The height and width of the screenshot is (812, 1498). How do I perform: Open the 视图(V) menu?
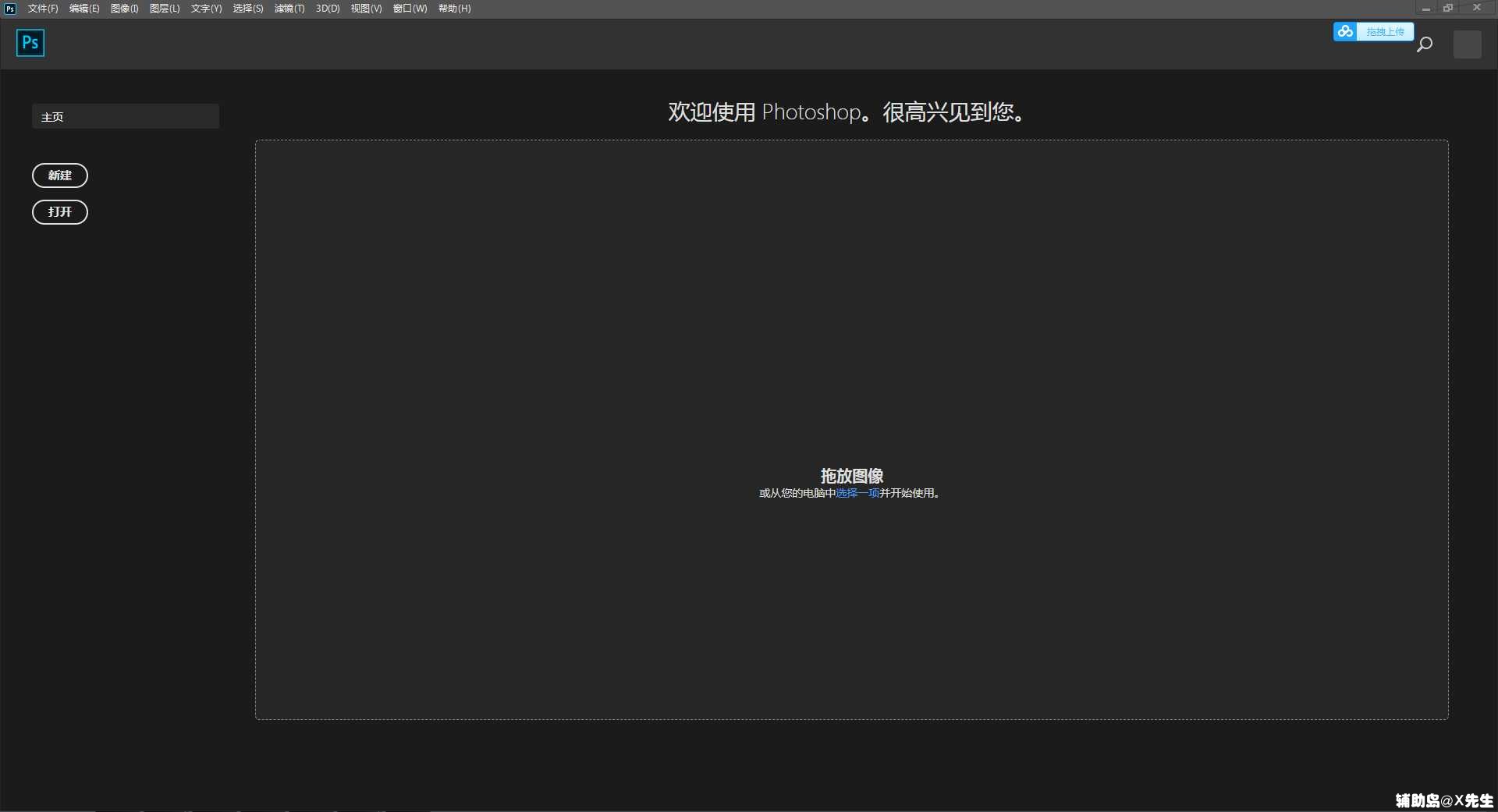(366, 9)
